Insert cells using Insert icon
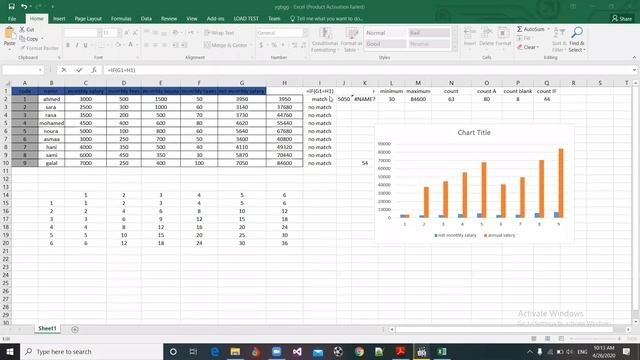Image resolution: width=640 pixels, height=360 pixels. [470, 36]
